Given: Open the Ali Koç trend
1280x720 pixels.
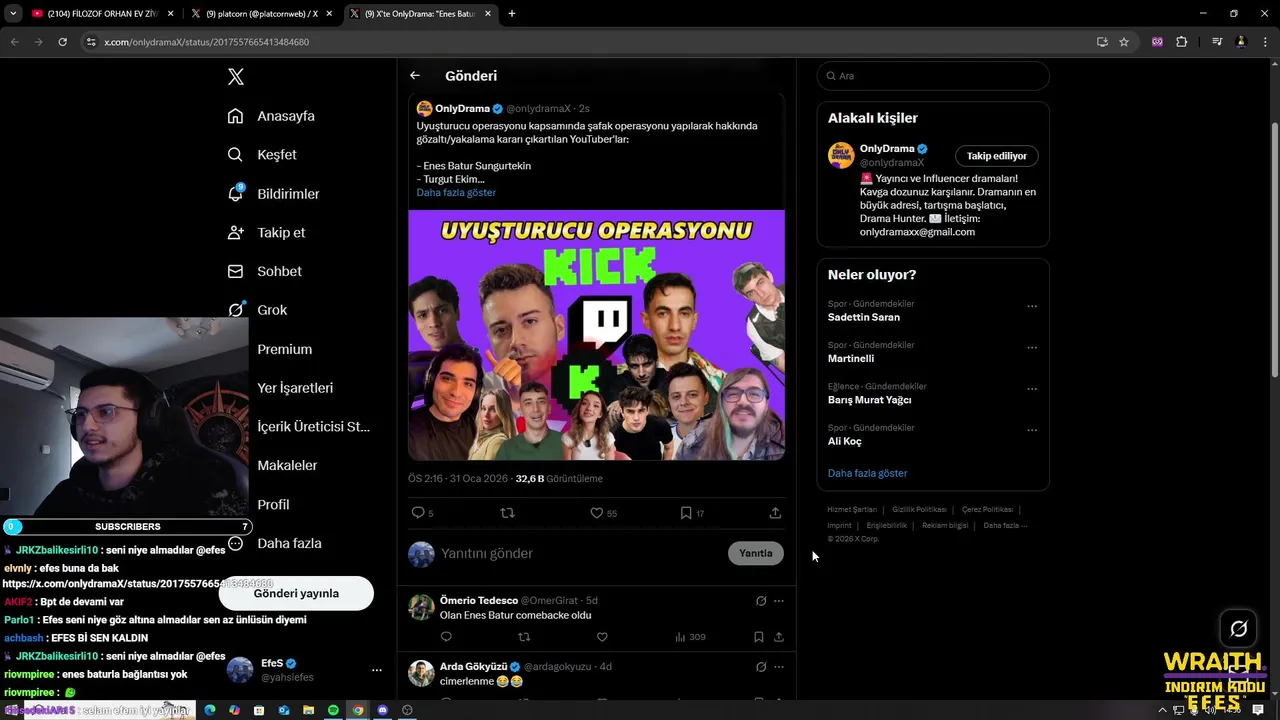Looking at the screenshot, I should (845, 441).
